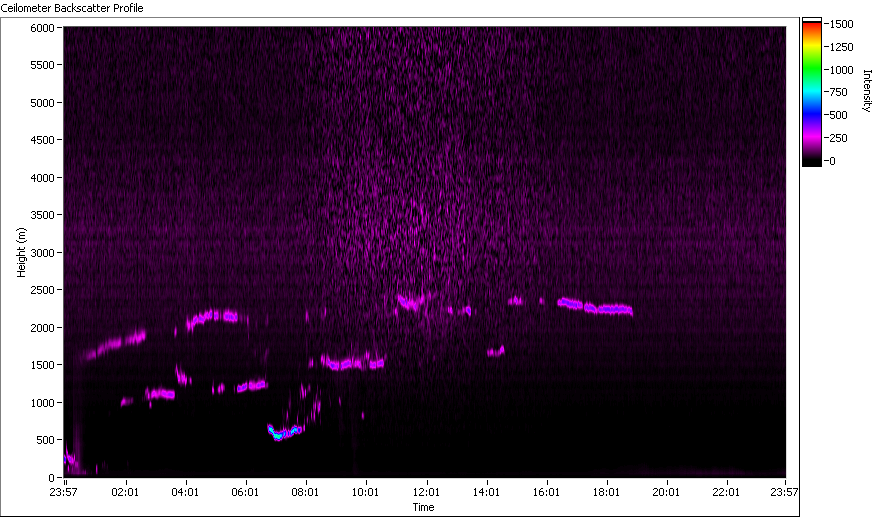Click the cyan cloud base near 07:00
The height and width of the screenshot is (517, 876).
[x=284, y=432]
